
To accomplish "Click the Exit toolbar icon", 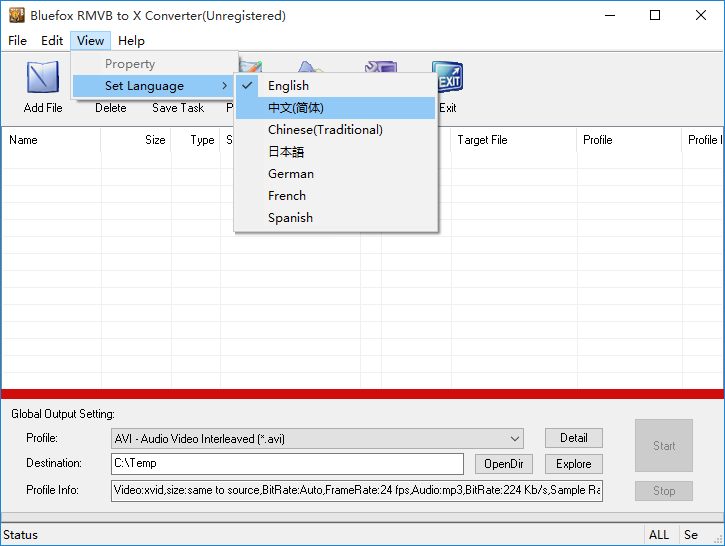I will pyautogui.click(x=448, y=77).
